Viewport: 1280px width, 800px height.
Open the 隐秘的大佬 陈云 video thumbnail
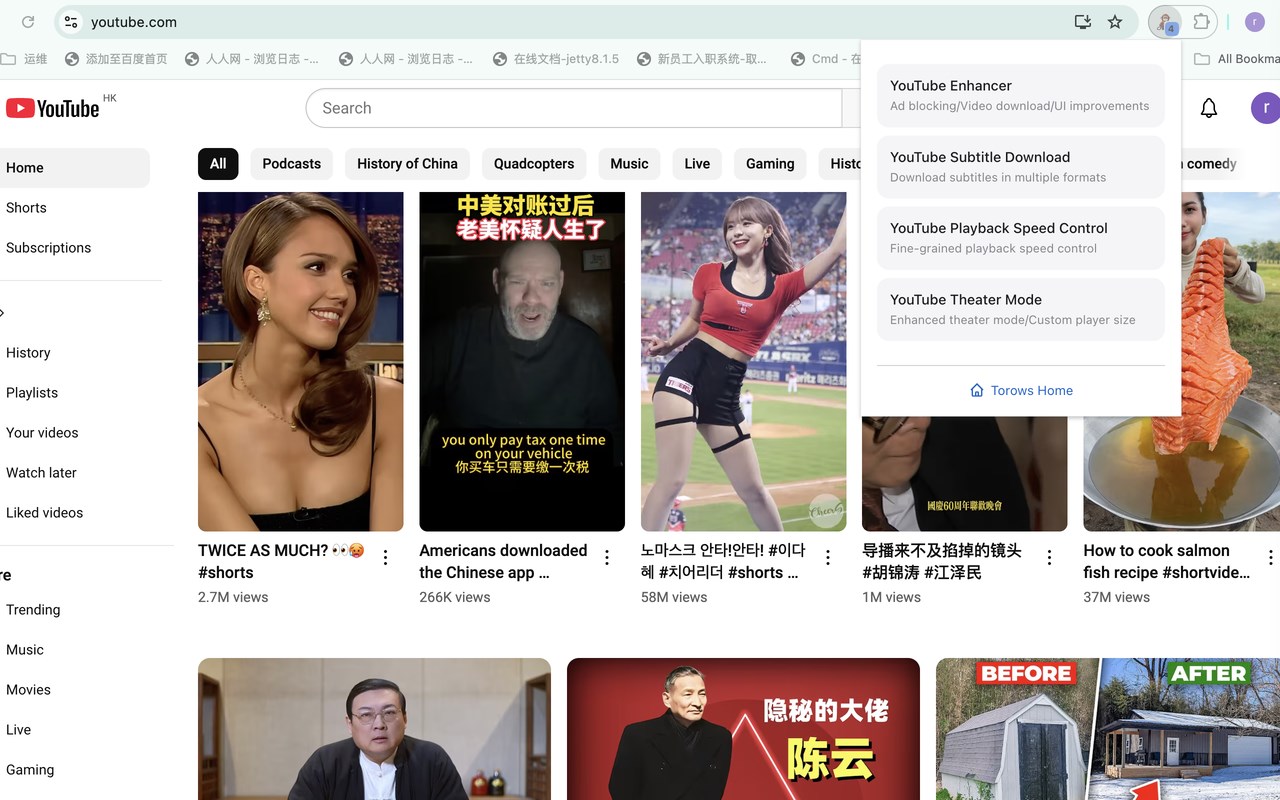(x=743, y=729)
